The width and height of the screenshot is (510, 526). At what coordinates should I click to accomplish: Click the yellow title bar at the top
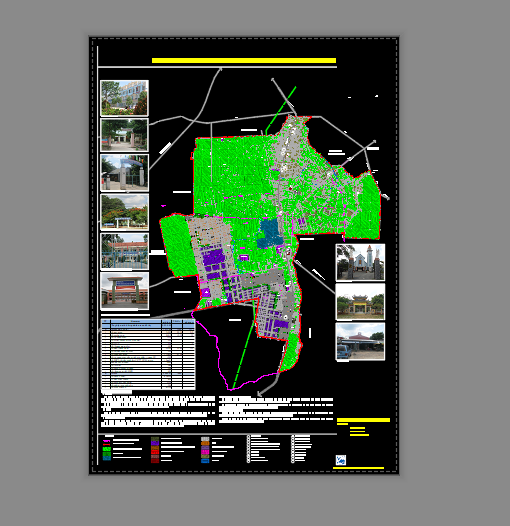point(244,60)
